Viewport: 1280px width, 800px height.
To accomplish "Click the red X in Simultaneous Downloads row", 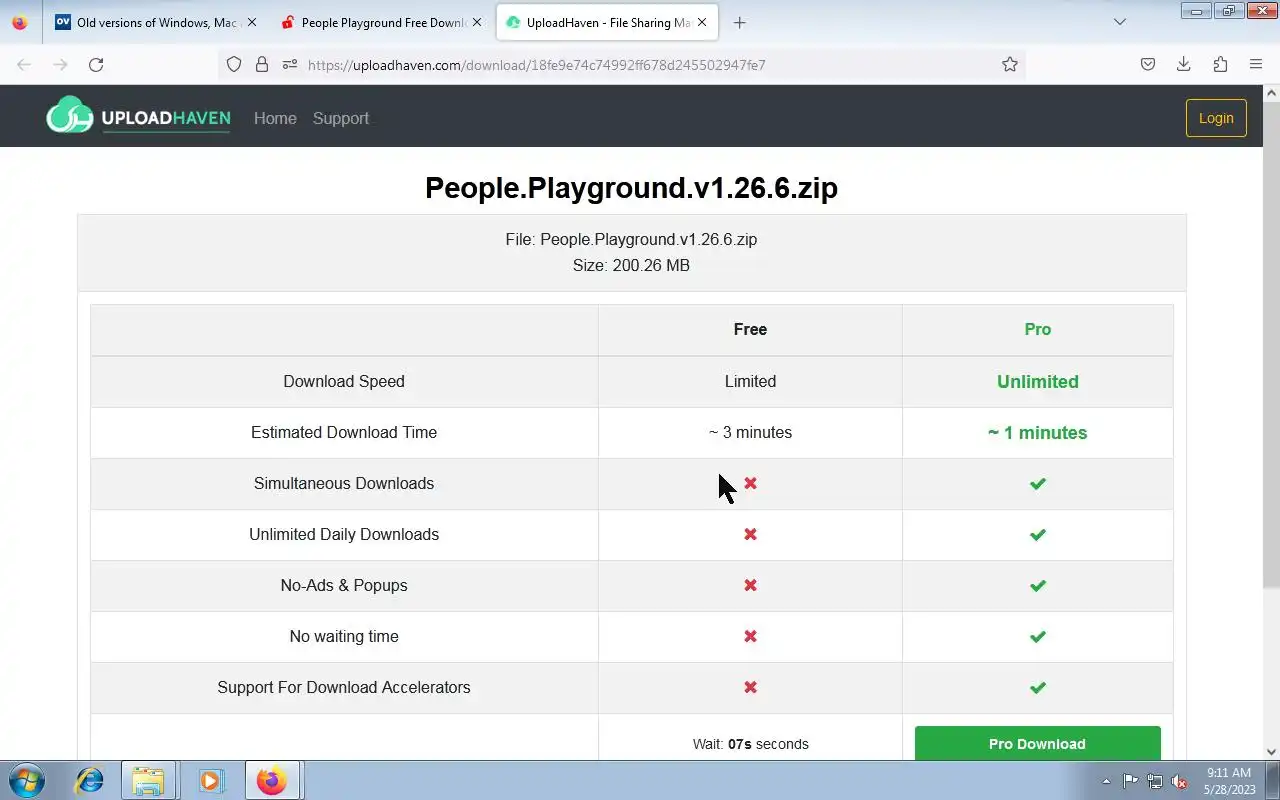I will [750, 483].
